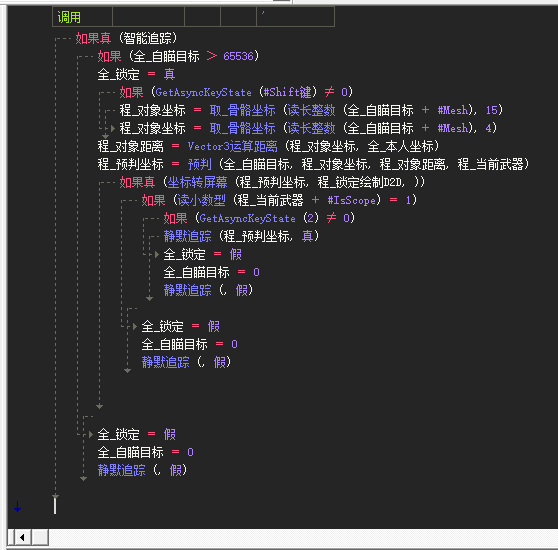
Task: Place cursor on the value 65536
Action: click(x=238, y=56)
